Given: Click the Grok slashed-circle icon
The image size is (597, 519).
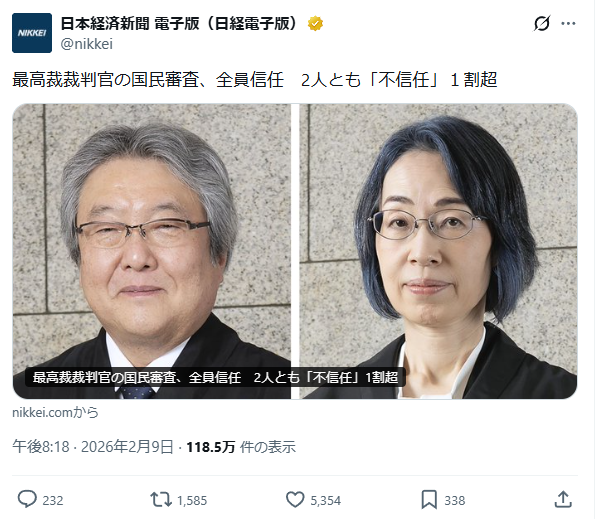Looking at the screenshot, I should [x=541, y=24].
